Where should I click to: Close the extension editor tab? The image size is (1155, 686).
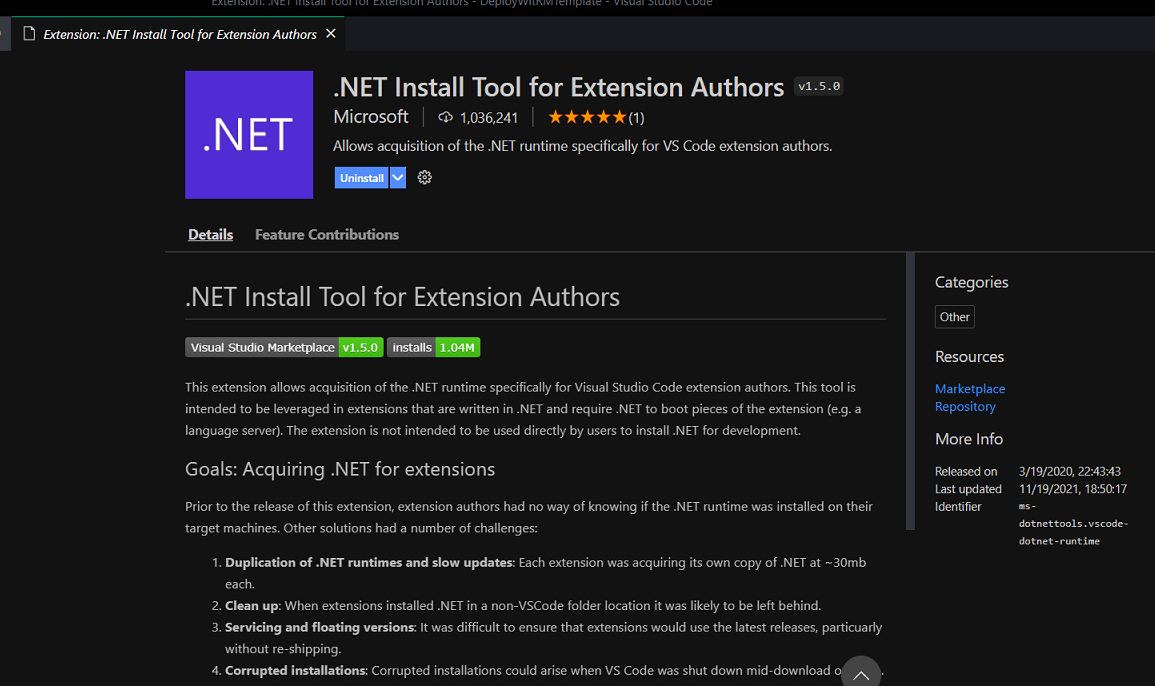(x=330, y=33)
